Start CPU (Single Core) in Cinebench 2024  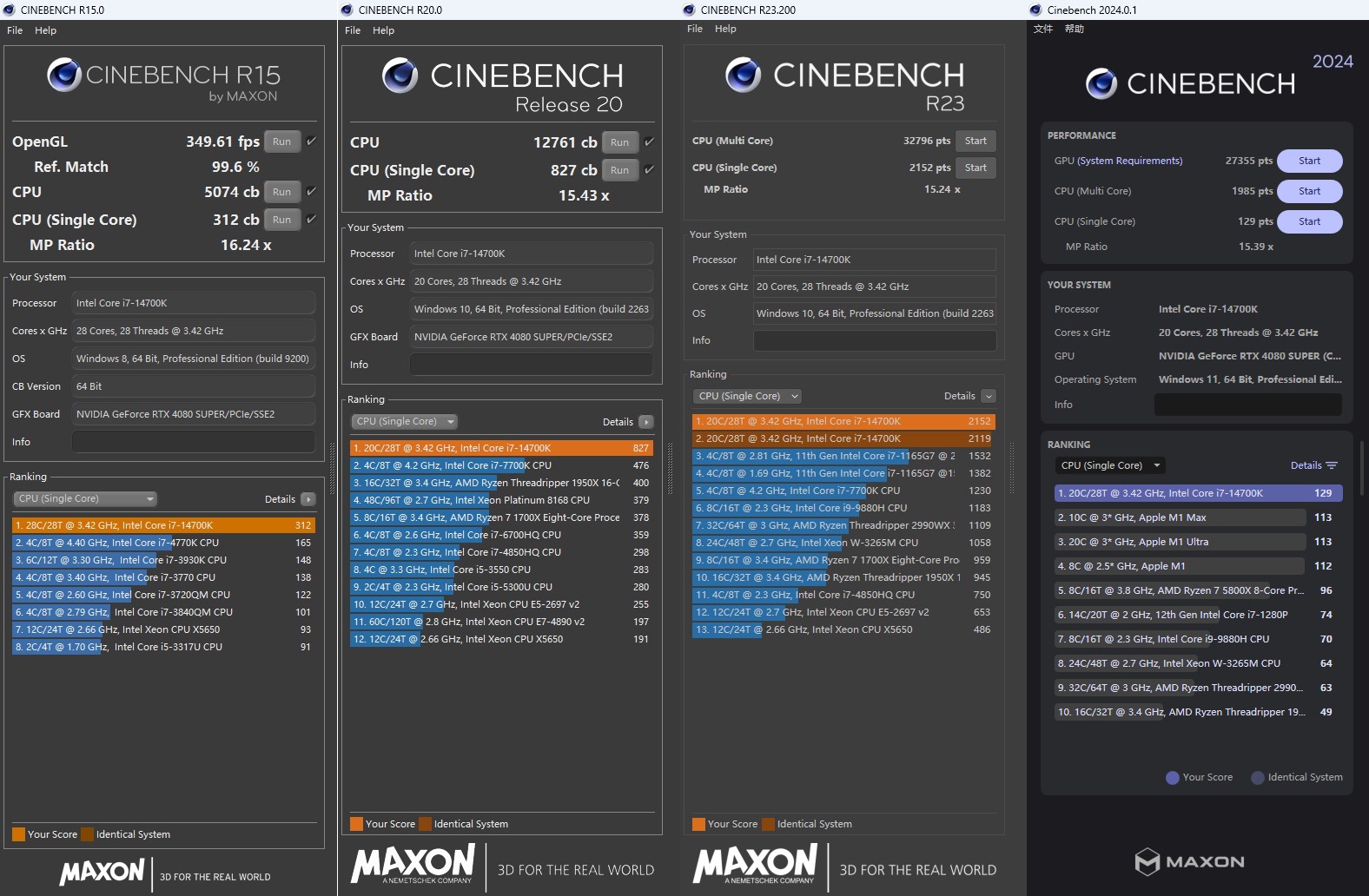[x=1310, y=221]
